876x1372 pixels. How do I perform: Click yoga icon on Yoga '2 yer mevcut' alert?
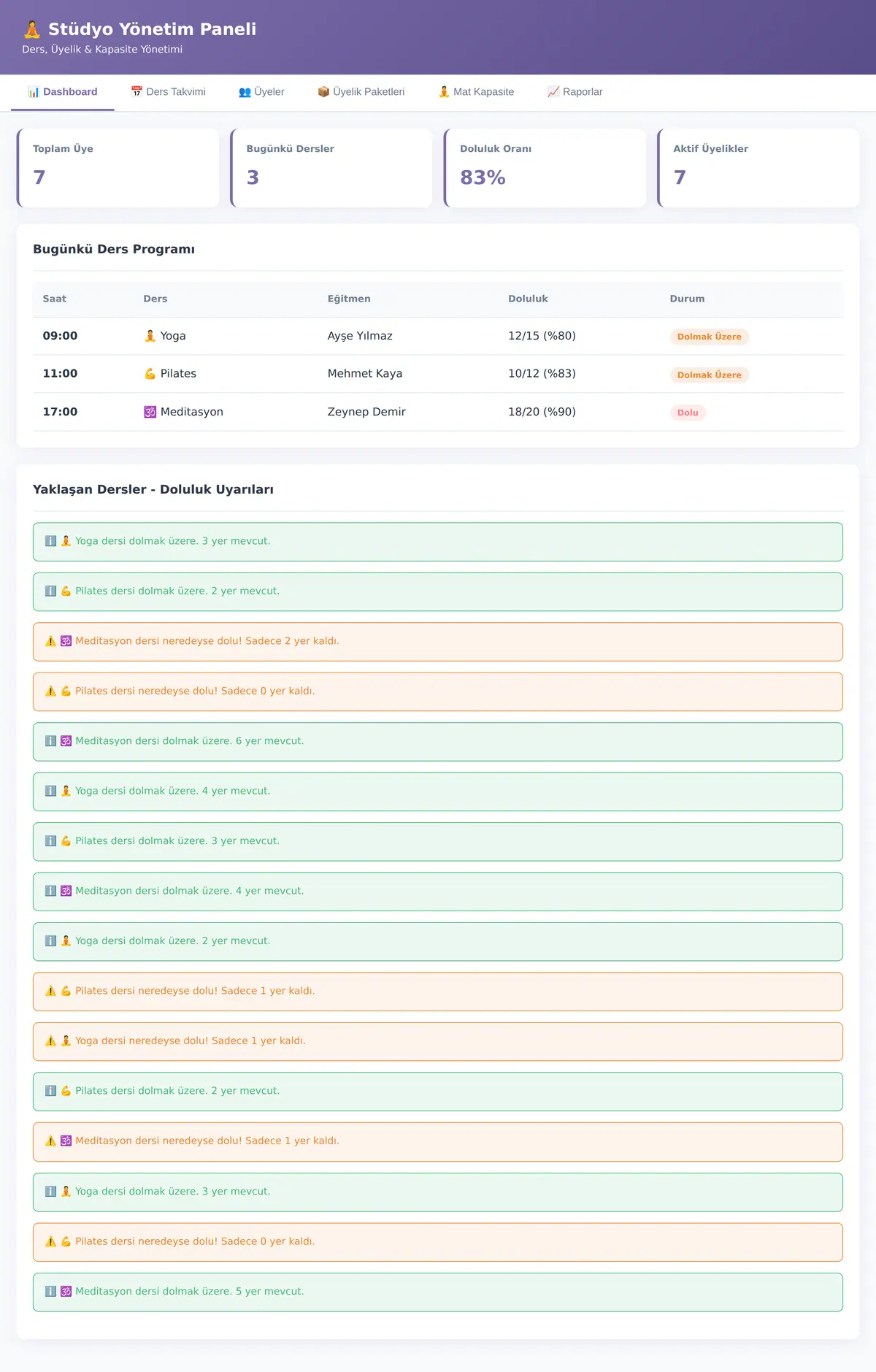66,941
